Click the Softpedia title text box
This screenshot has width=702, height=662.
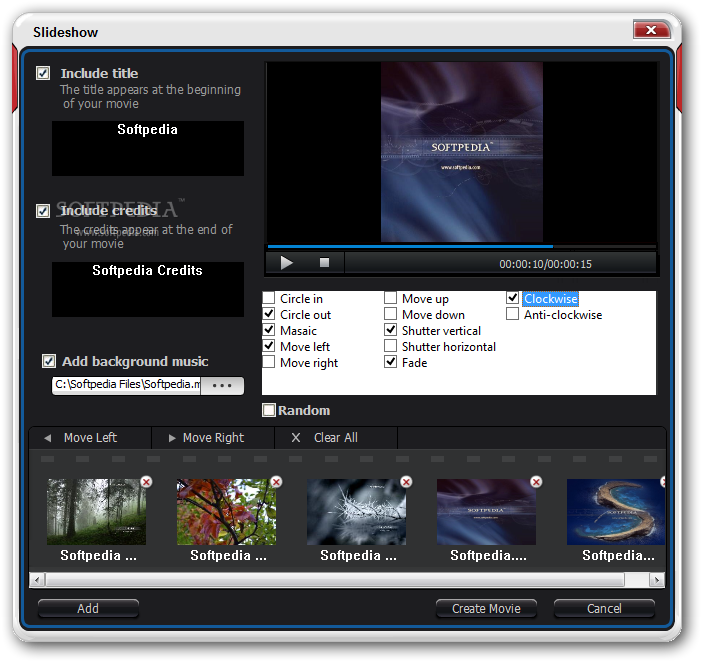pos(148,148)
